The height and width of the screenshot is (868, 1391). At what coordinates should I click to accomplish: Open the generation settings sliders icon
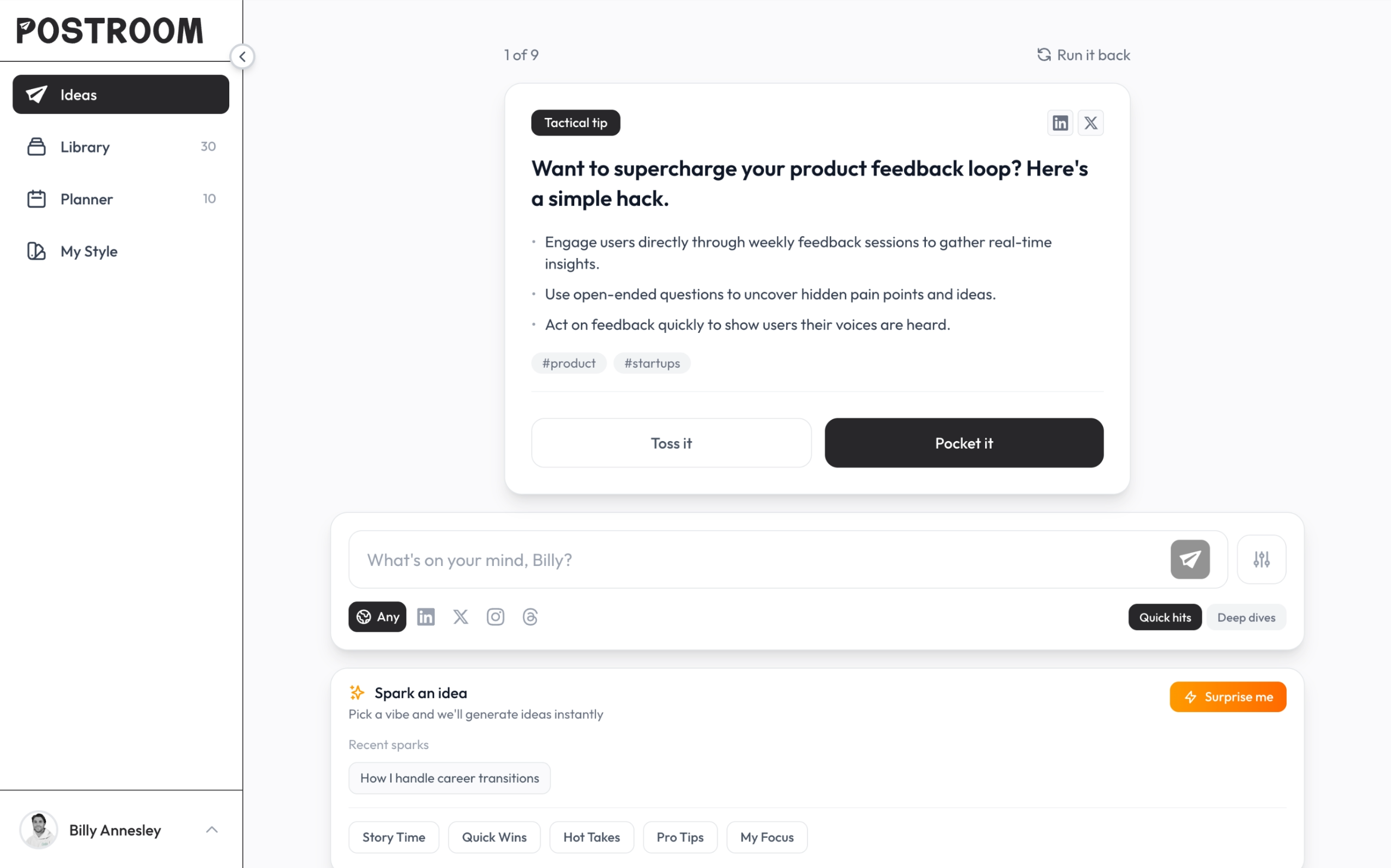tap(1261, 559)
